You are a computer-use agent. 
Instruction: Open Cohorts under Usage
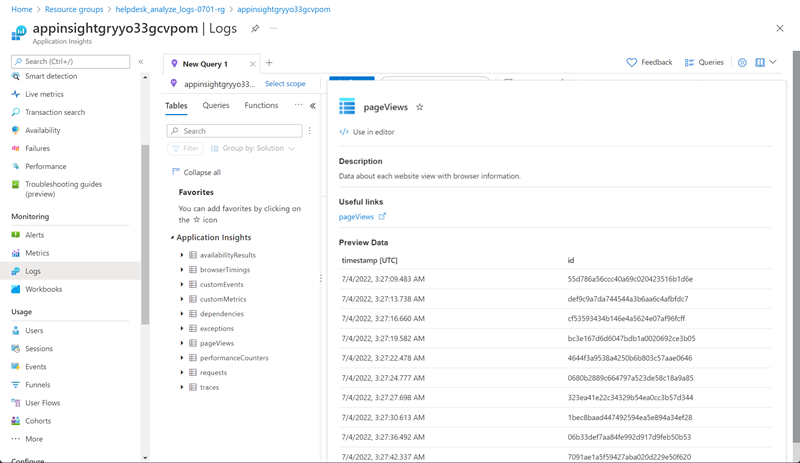[x=38, y=421]
